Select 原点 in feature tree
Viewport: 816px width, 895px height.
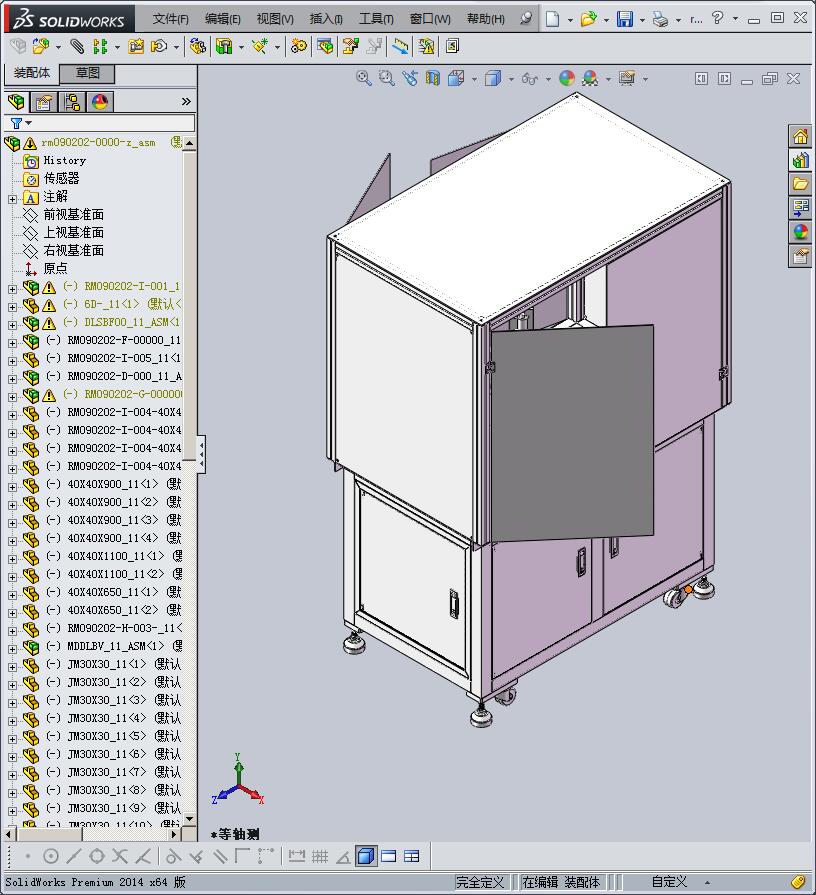(55, 268)
